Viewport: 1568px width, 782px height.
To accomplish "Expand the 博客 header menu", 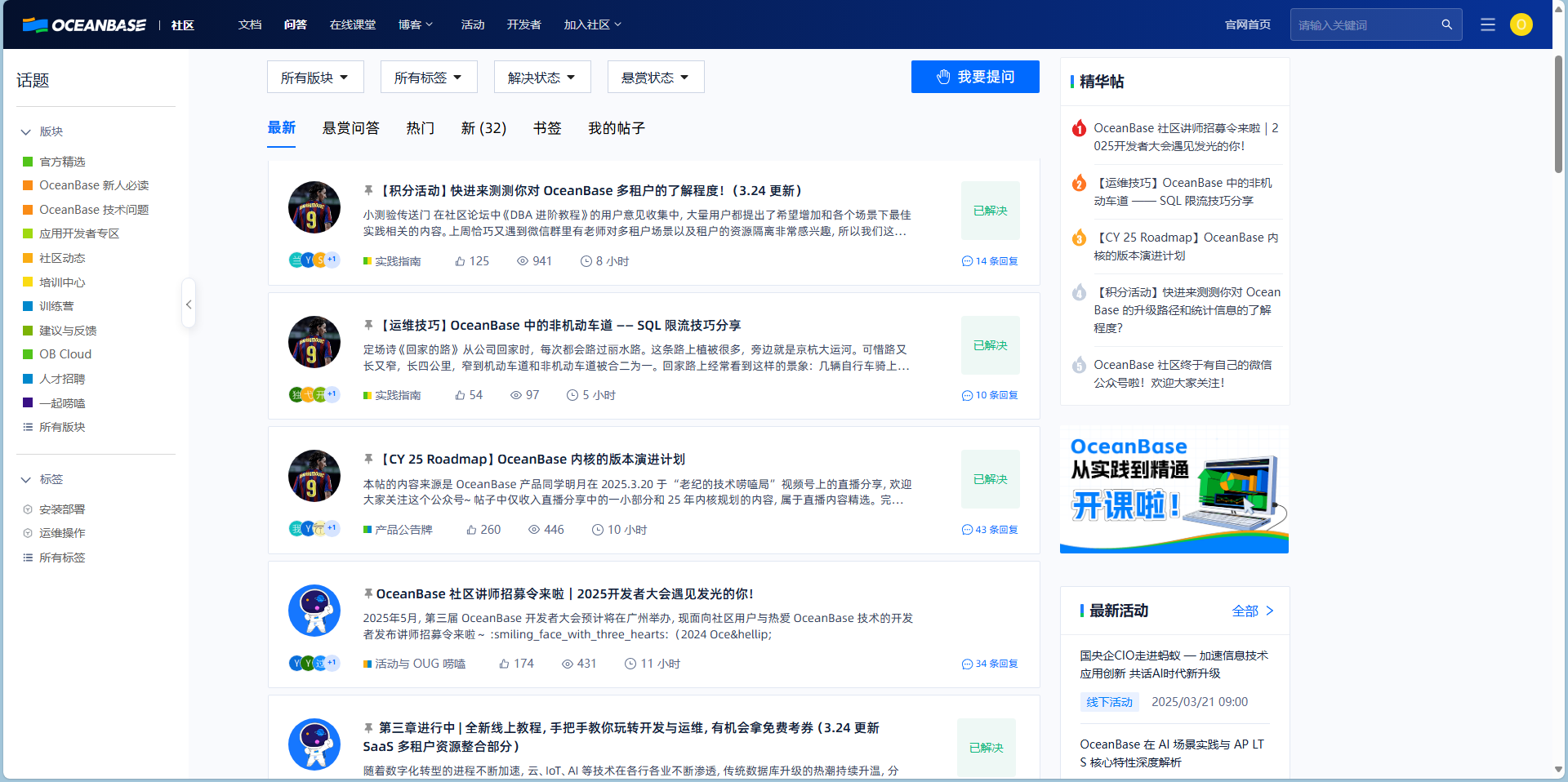I will pos(416,24).
